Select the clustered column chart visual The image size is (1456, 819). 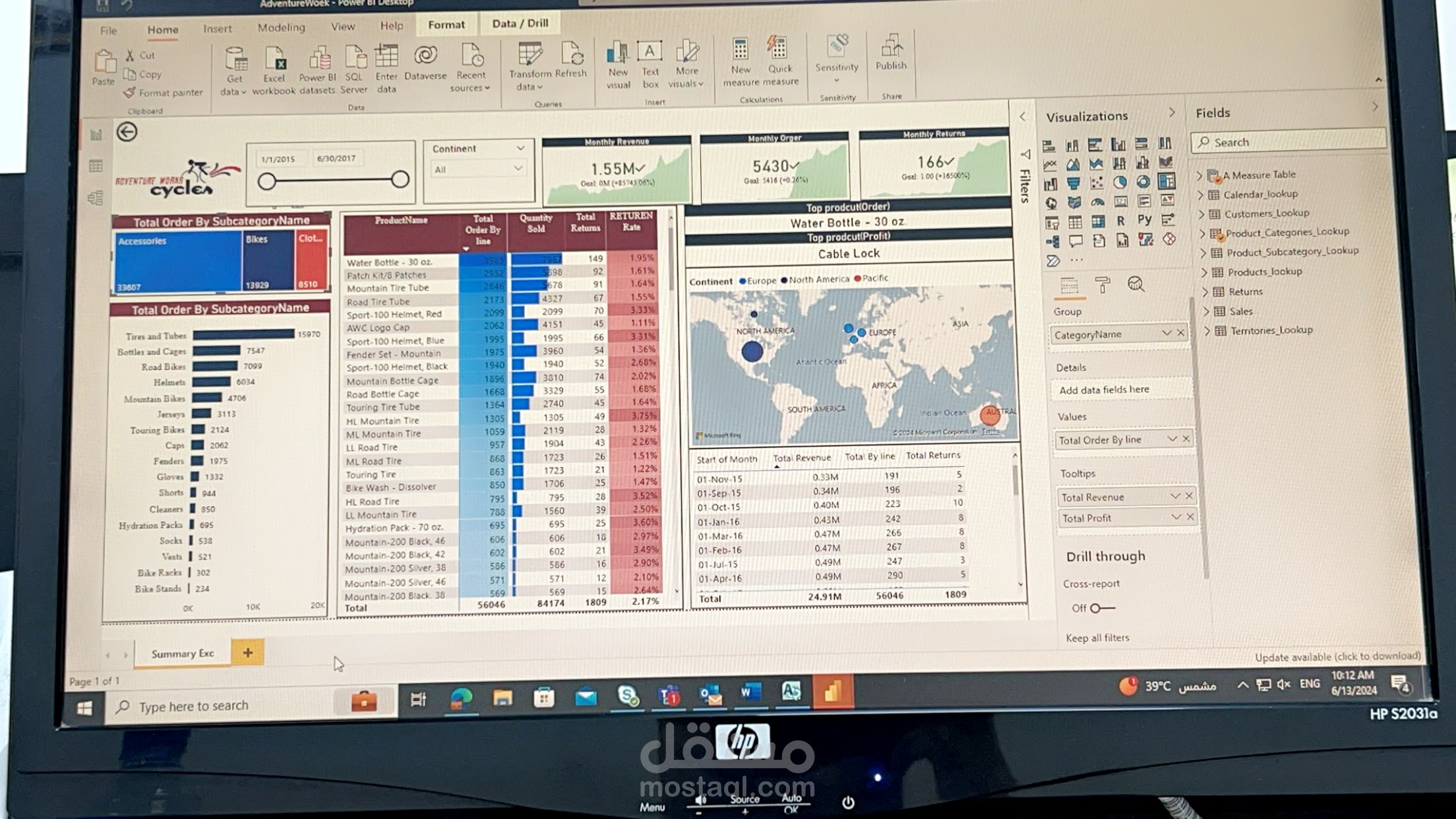1118,144
